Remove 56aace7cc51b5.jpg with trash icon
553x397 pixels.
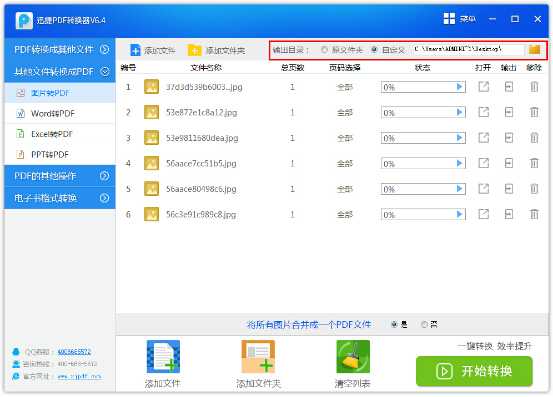click(x=534, y=163)
